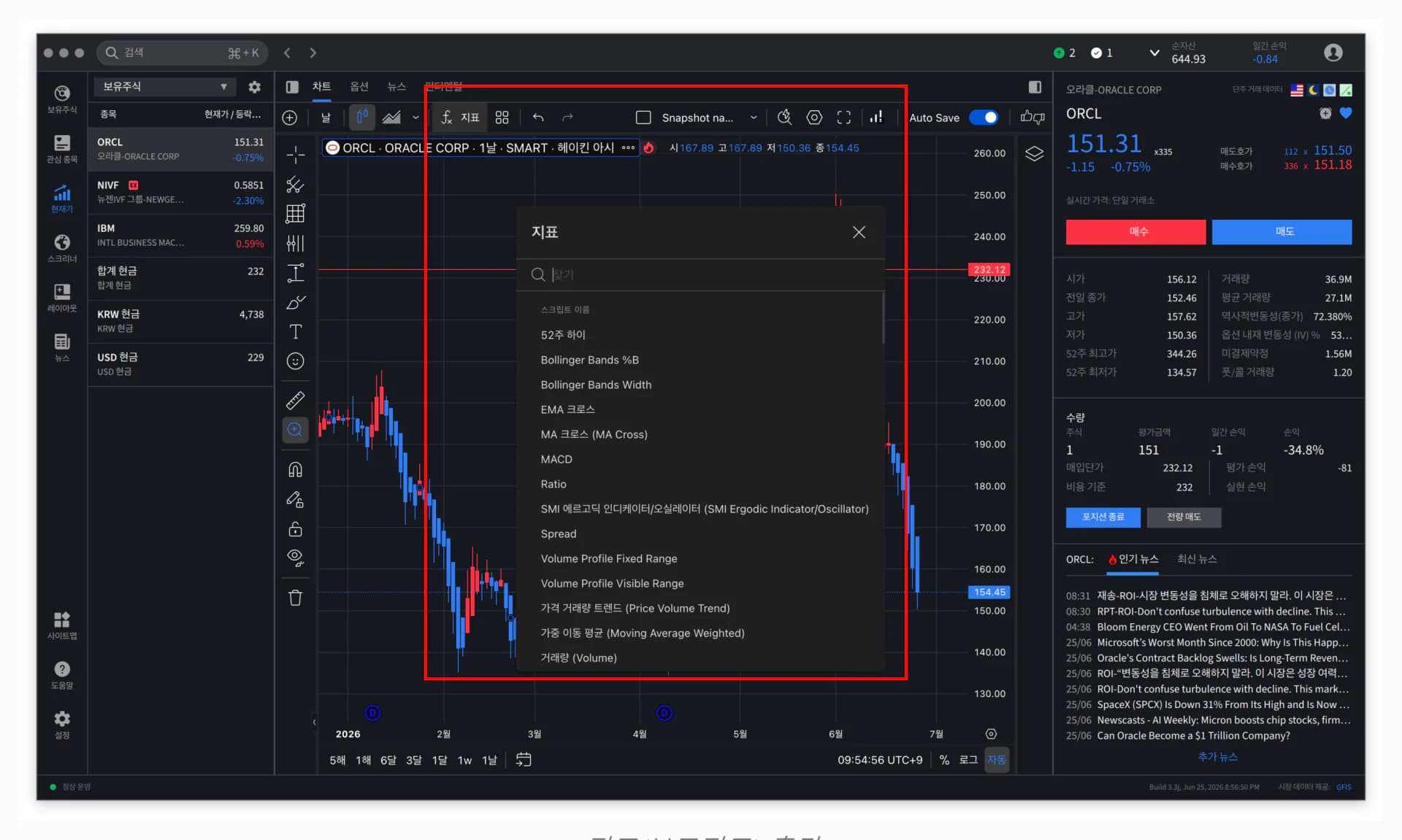Toggle the 로그 log scale
This screenshot has height=840, width=1402.
(968, 760)
